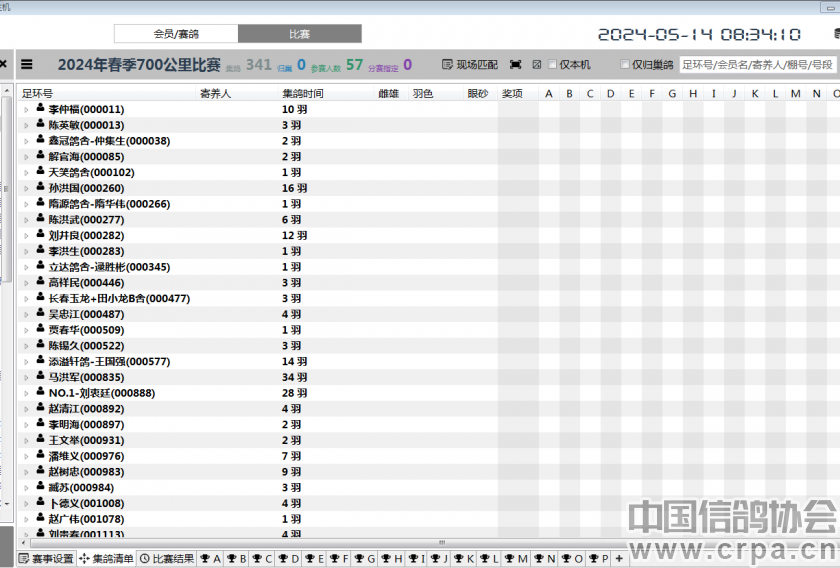Click the 34 羽 cell of 马洪军
The height and width of the screenshot is (568, 840).
[x=295, y=377]
